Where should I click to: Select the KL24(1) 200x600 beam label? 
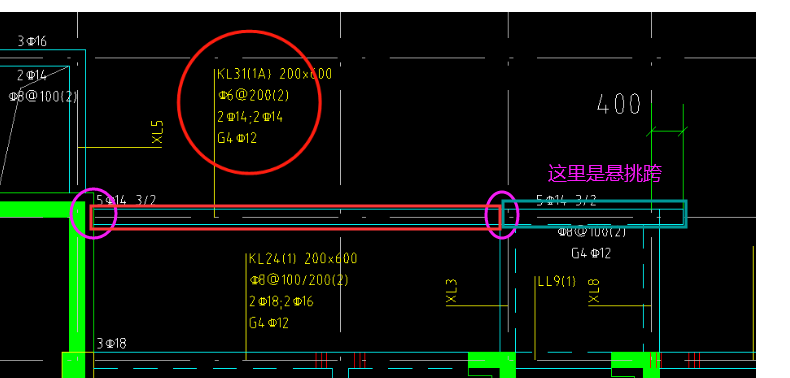(303, 259)
